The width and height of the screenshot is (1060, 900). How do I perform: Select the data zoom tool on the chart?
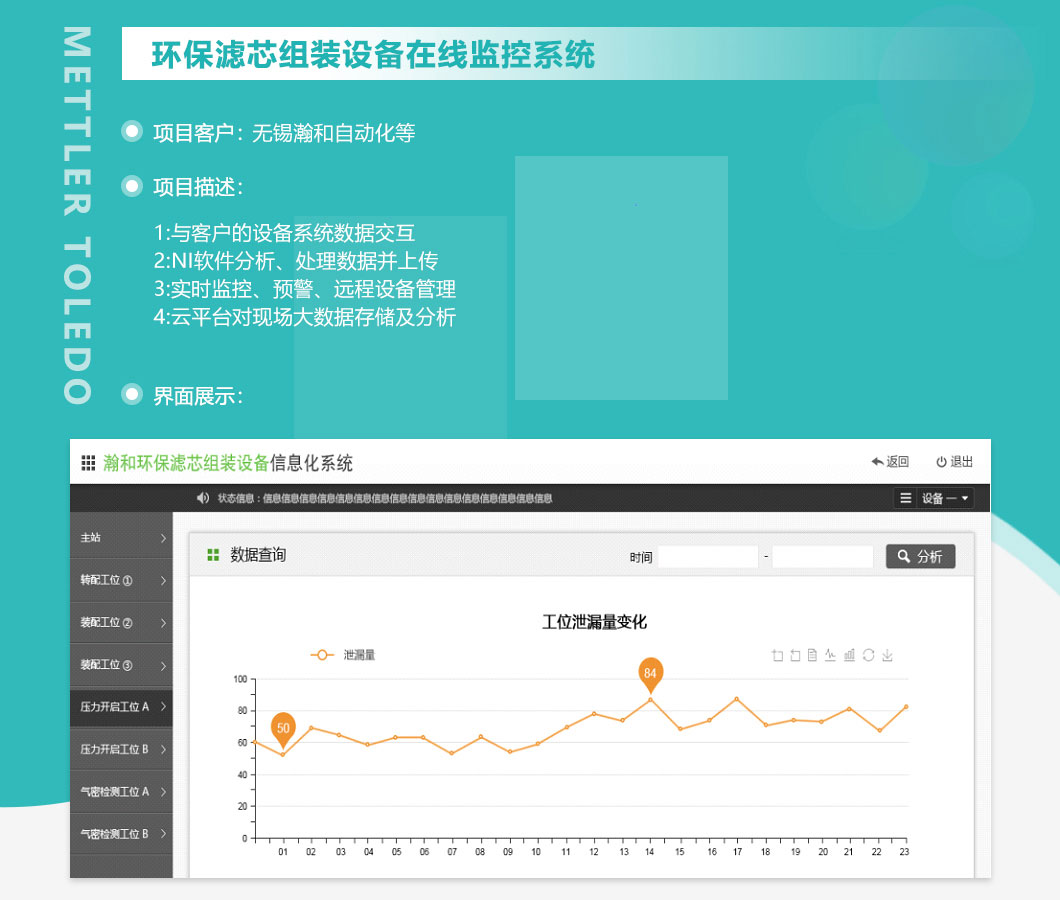(777, 655)
